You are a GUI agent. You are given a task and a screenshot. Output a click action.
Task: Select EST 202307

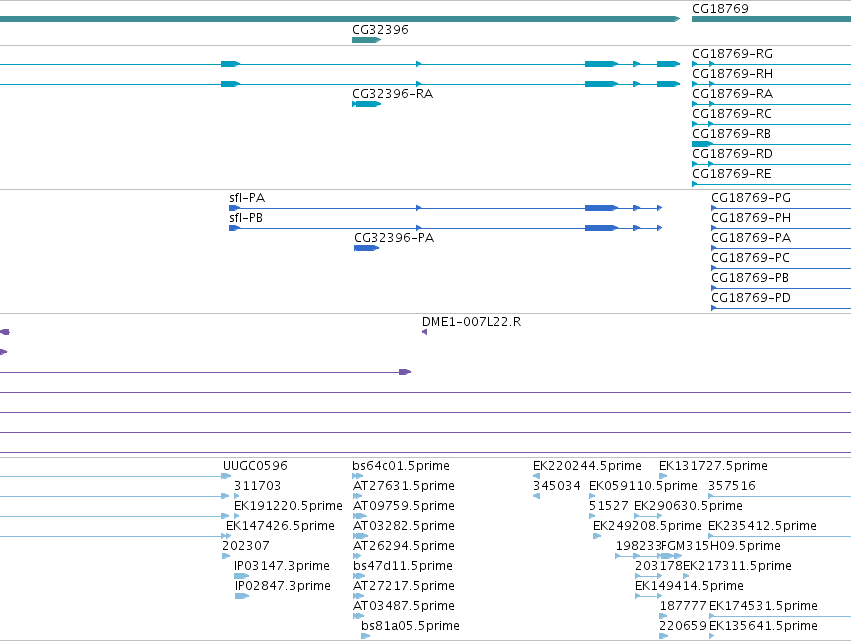click(x=245, y=546)
